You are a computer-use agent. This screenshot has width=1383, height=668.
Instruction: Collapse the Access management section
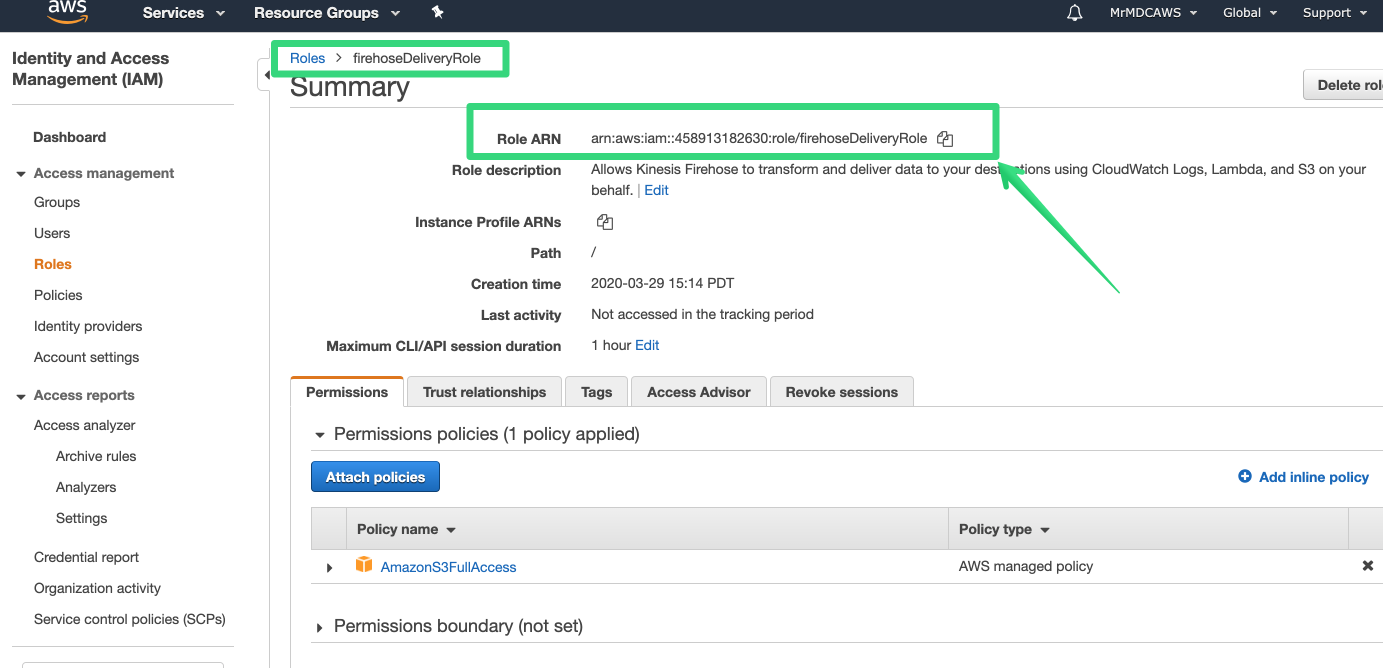pyautogui.click(x=21, y=174)
